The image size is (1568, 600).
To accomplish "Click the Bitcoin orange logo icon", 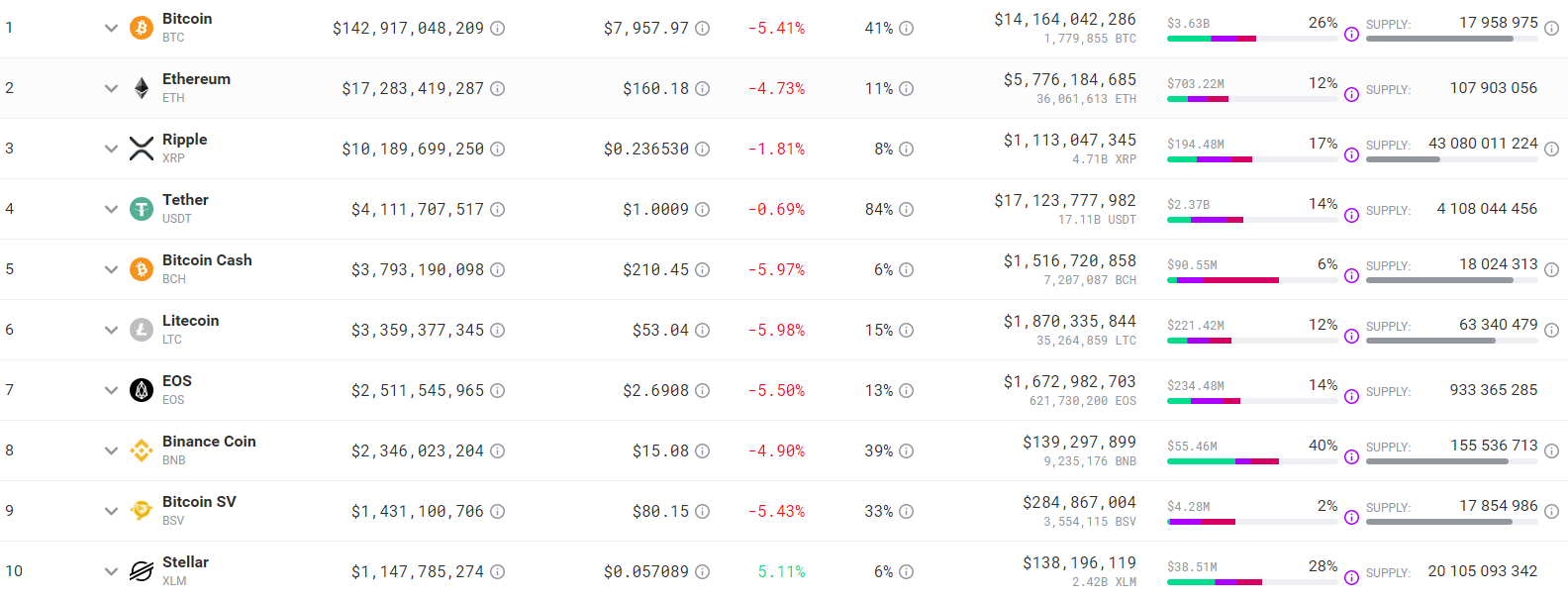I will [142, 28].
